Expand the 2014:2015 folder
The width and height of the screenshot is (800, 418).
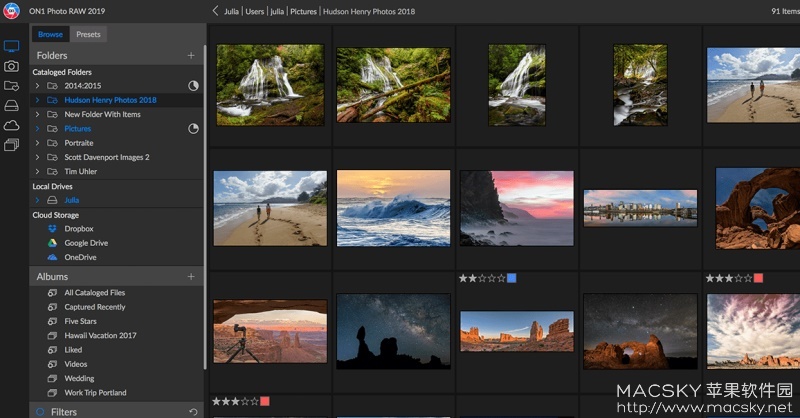coord(37,86)
